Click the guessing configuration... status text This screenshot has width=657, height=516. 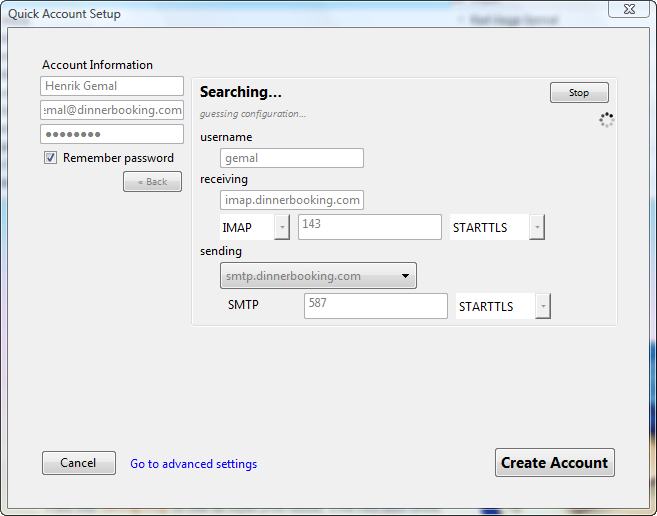coord(253,114)
